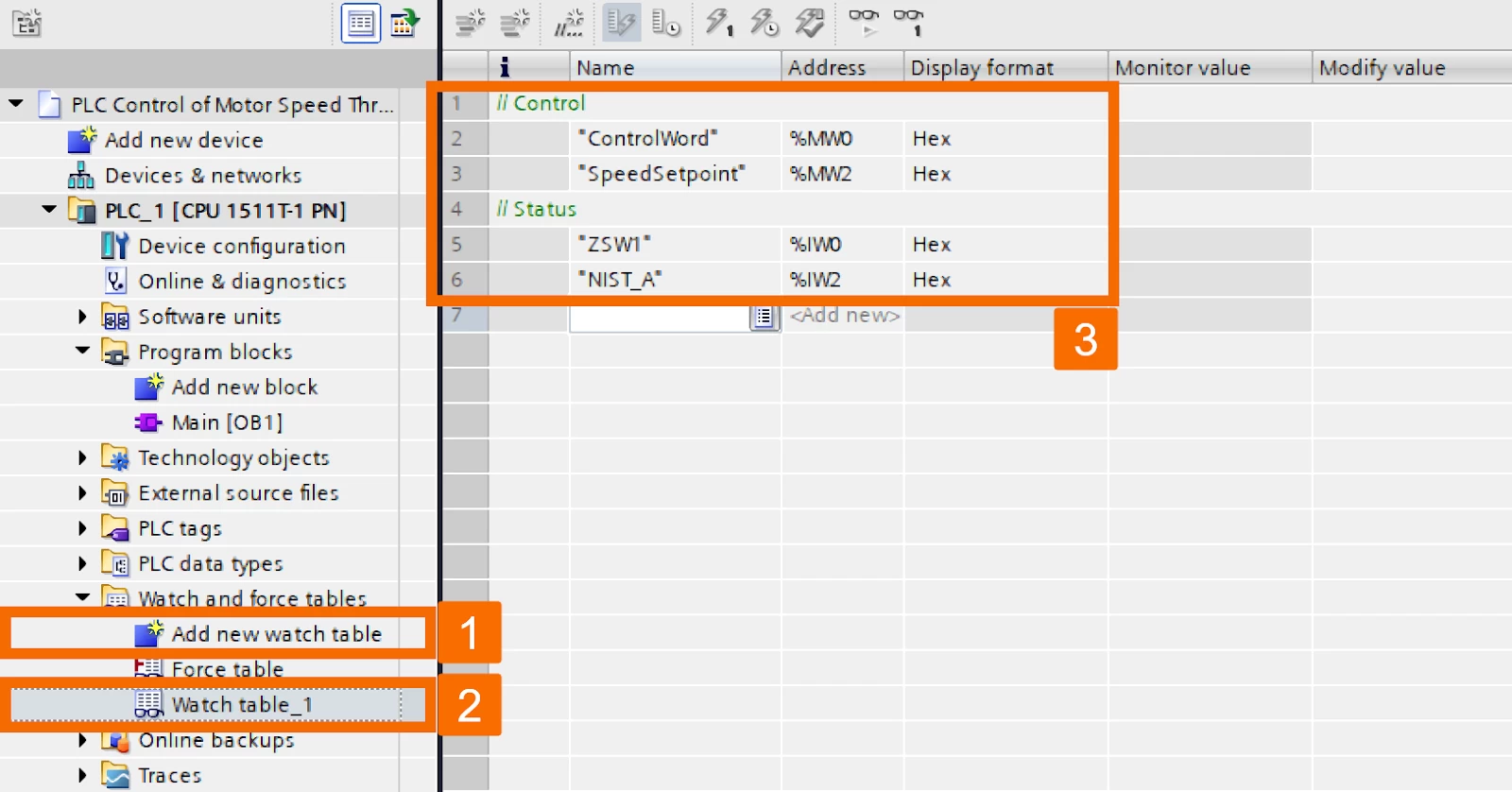Select Force table in tree

228,668
